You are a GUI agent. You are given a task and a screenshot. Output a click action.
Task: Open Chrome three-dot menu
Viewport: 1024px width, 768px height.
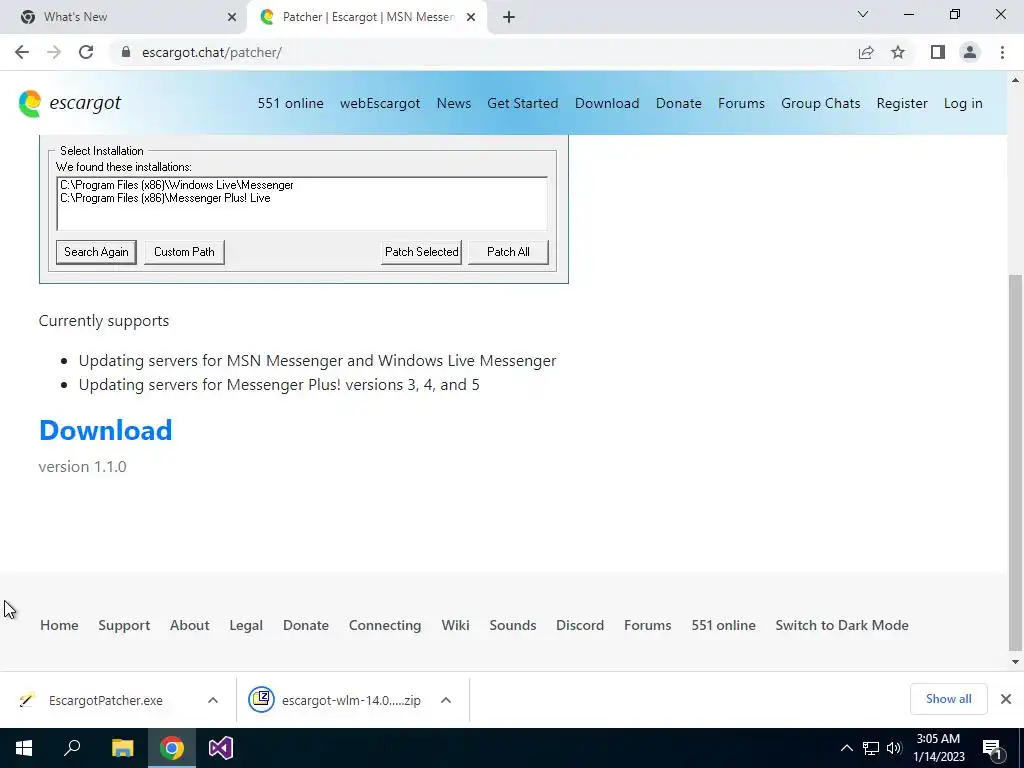click(1002, 52)
